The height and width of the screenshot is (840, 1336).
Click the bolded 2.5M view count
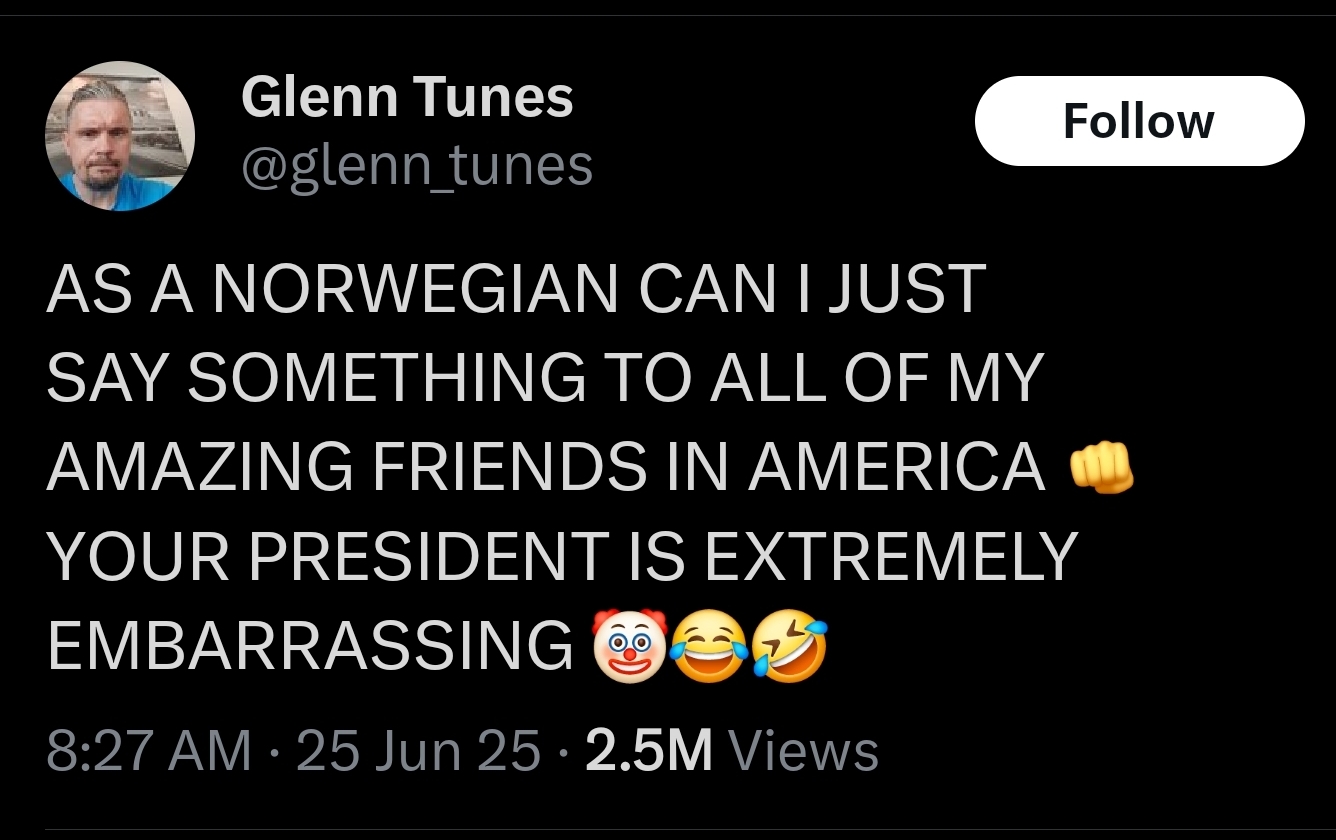click(650, 747)
